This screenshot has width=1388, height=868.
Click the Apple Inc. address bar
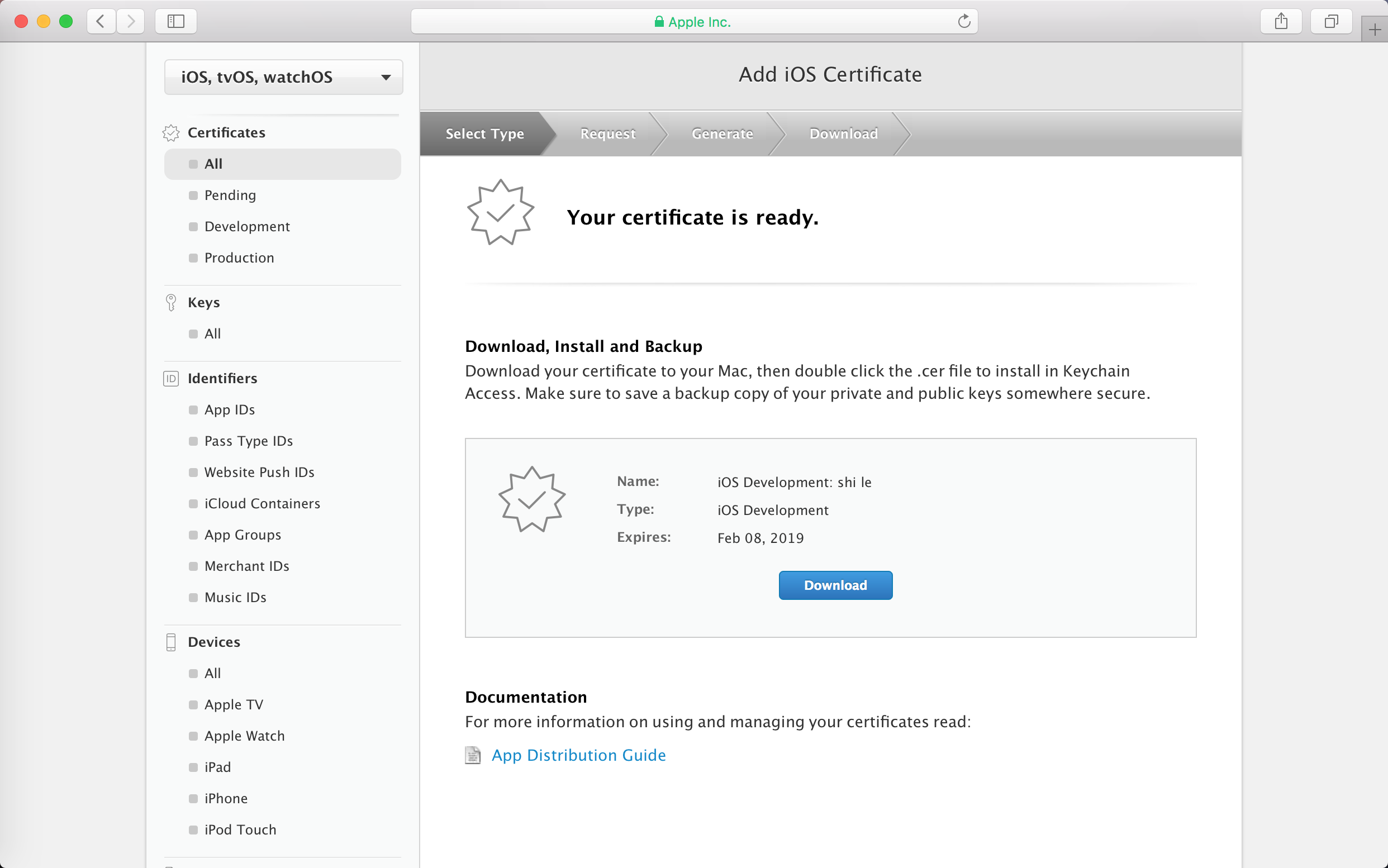click(693, 22)
